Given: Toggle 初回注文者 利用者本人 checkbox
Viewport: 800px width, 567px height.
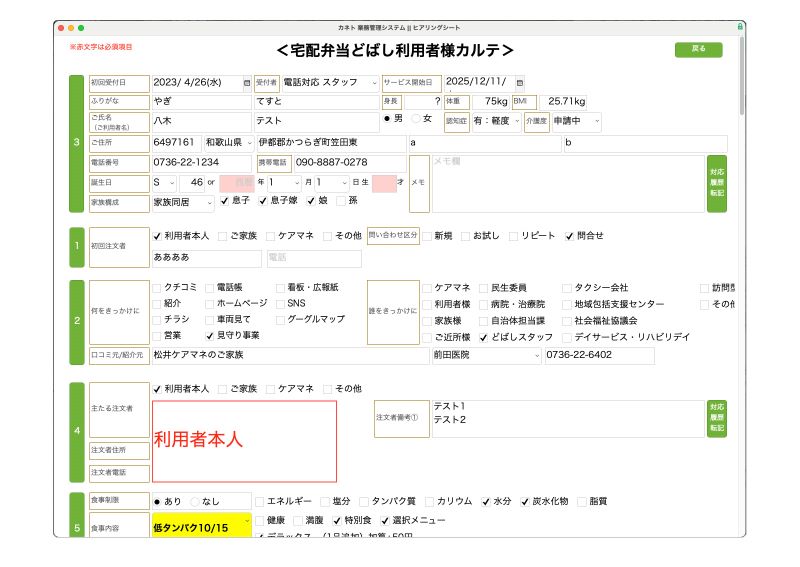Looking at the screenshot, I should [157, 236].
